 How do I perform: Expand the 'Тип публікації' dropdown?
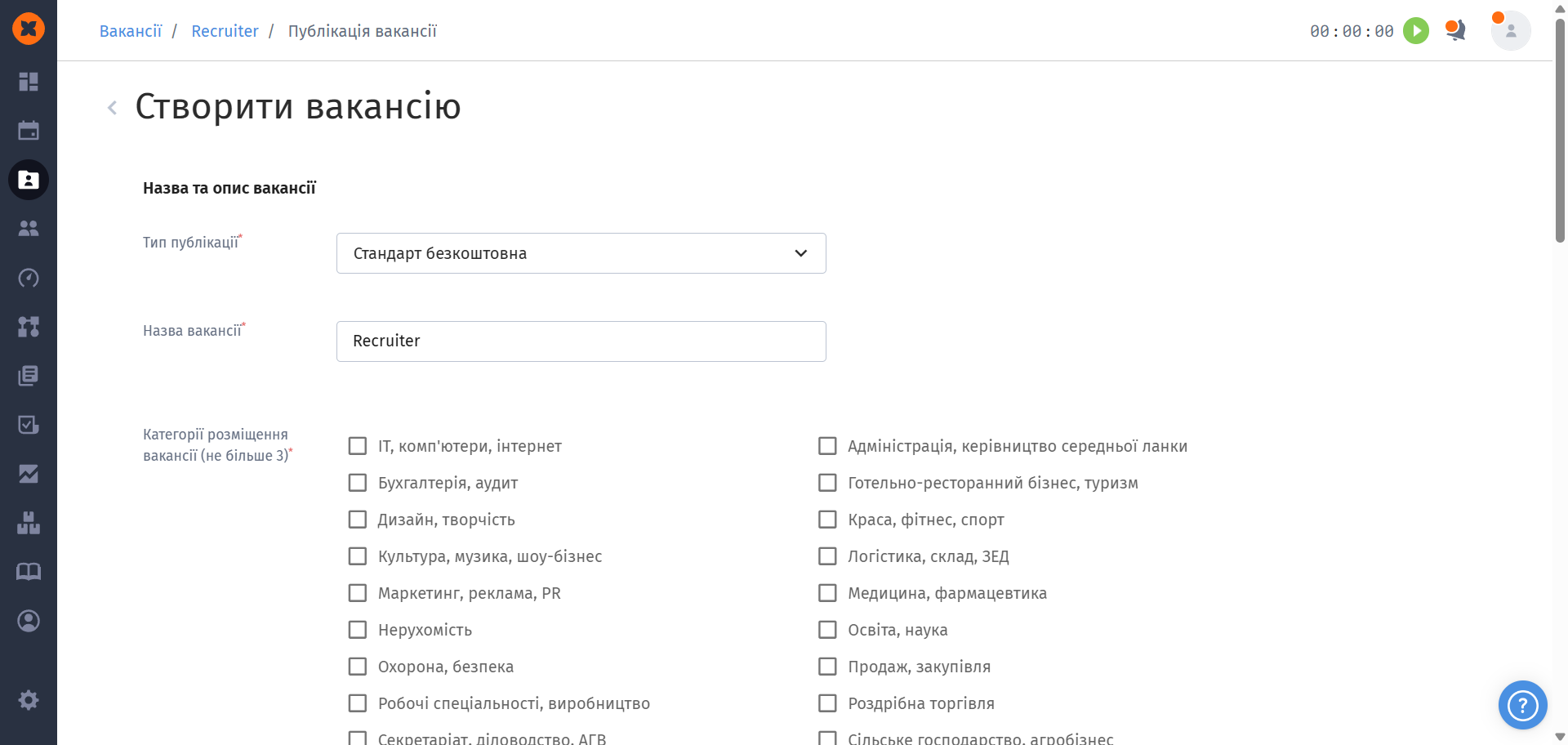coord(581,253)
